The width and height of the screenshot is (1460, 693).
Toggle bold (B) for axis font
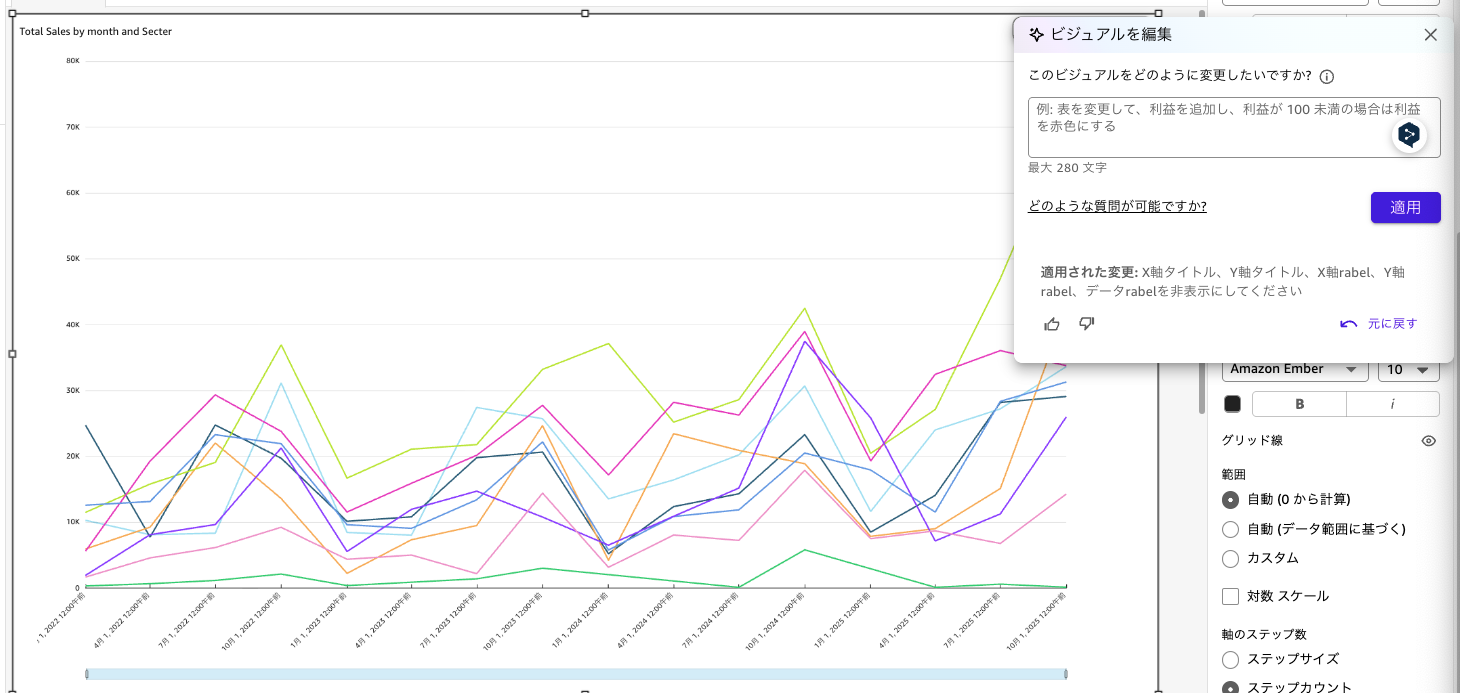point(1299,404)
